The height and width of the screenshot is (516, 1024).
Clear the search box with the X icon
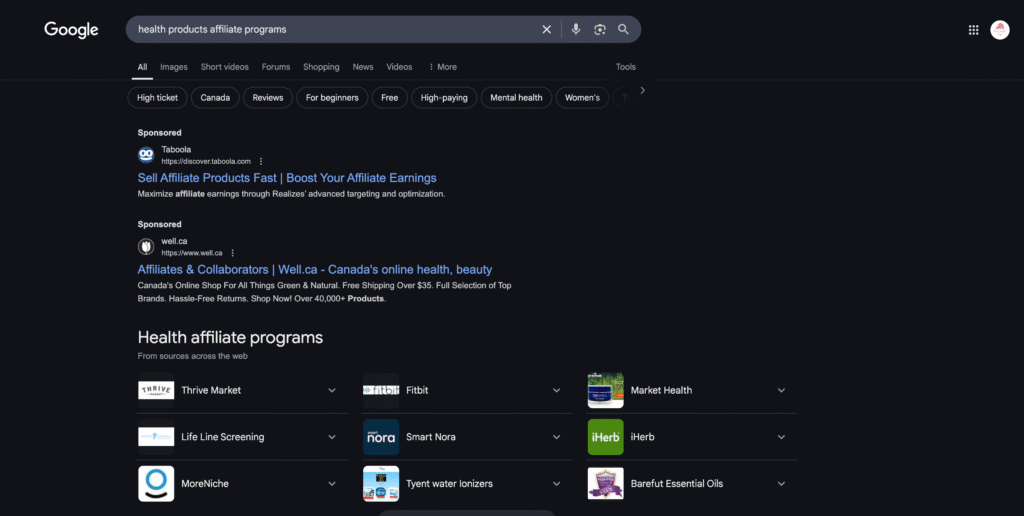(547, 29)
